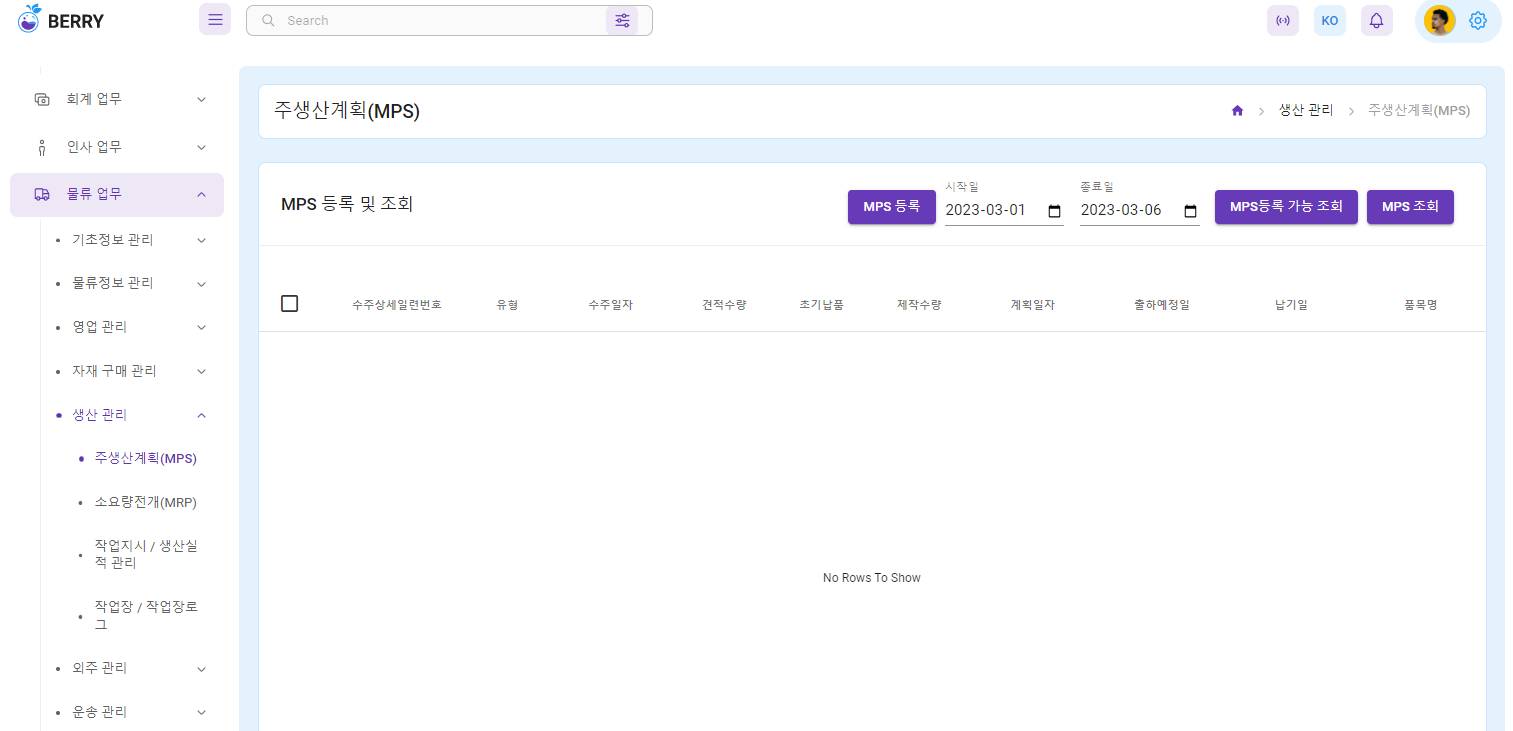Click the Berry logo icon
Screen dimensions: 1513x731
30,18
